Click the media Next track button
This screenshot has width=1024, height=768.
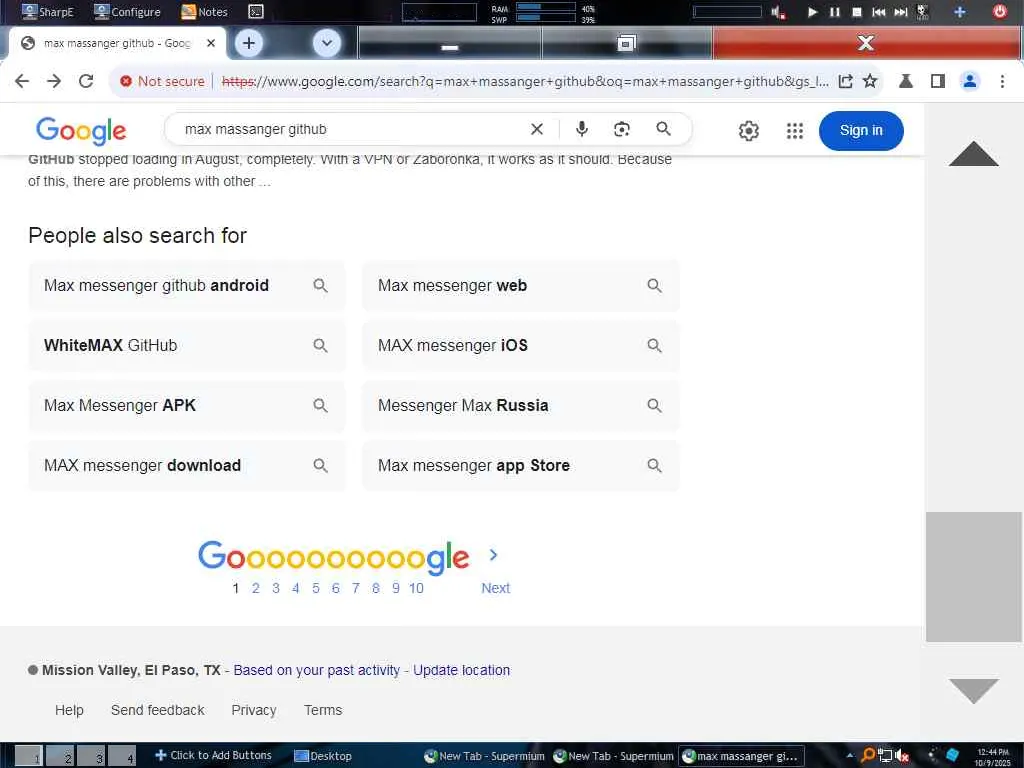click(901, 12)
